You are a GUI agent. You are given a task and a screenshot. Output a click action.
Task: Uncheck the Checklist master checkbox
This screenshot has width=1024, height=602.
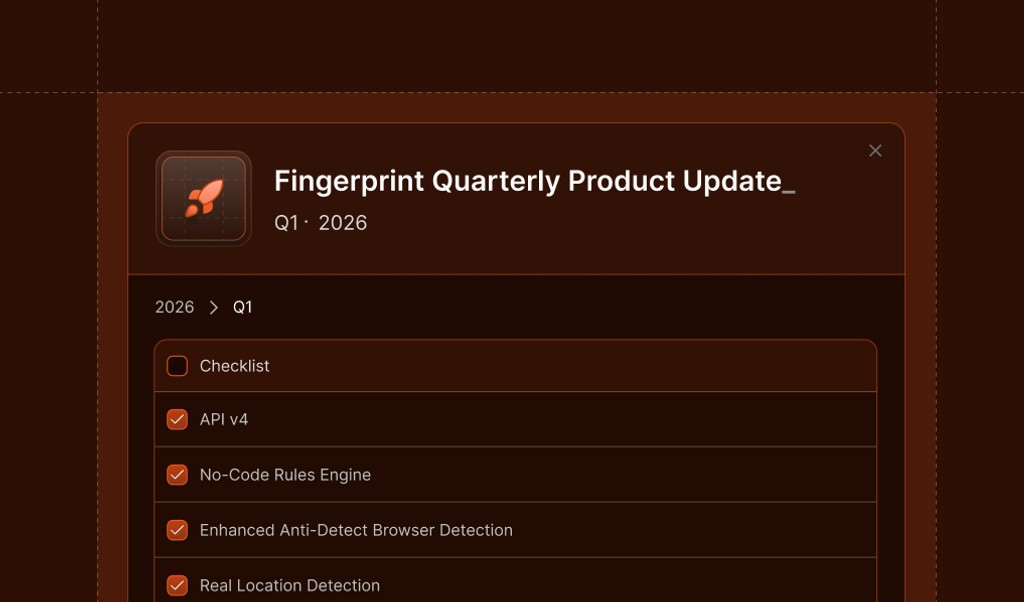point(177,366)
